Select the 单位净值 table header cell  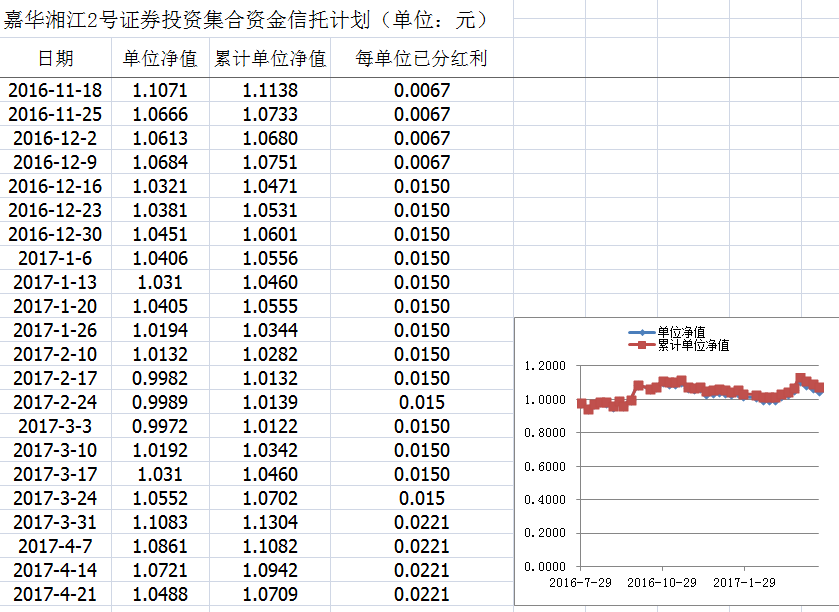(x=160, y=58)
